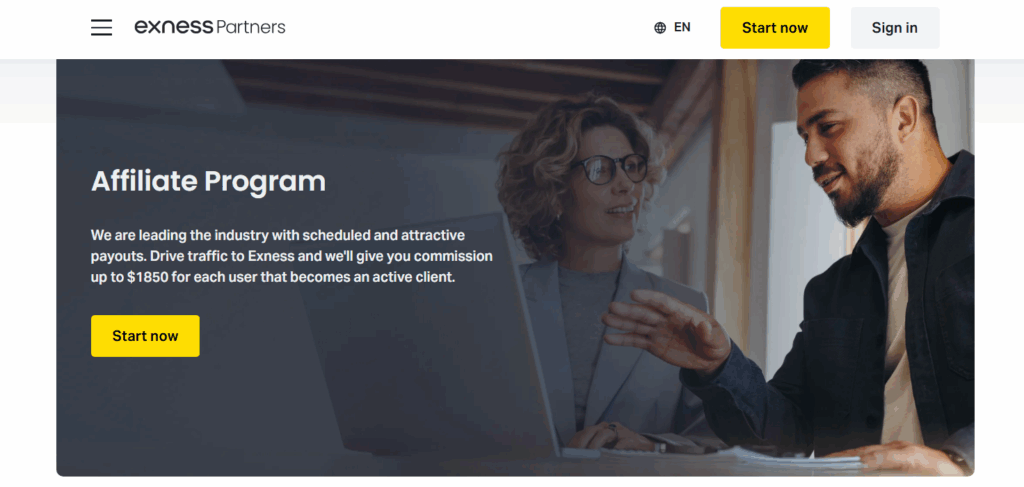This screenshot has width=1024, height=487.
Task: Open the Sign in page
Action: click(895, 27)
